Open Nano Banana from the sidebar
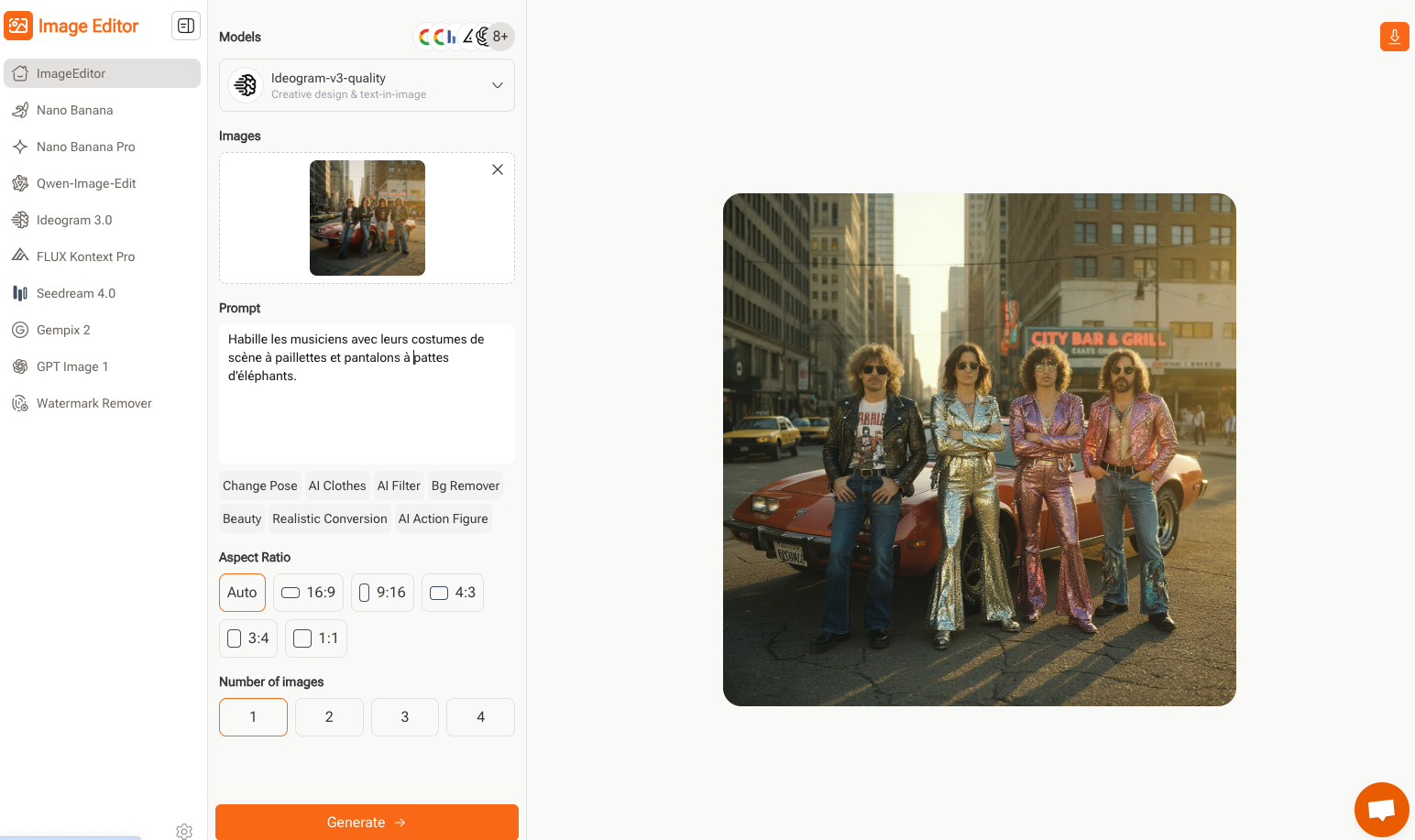The image size is (1415, 840). pyautogui.click(x=75, y=110)
